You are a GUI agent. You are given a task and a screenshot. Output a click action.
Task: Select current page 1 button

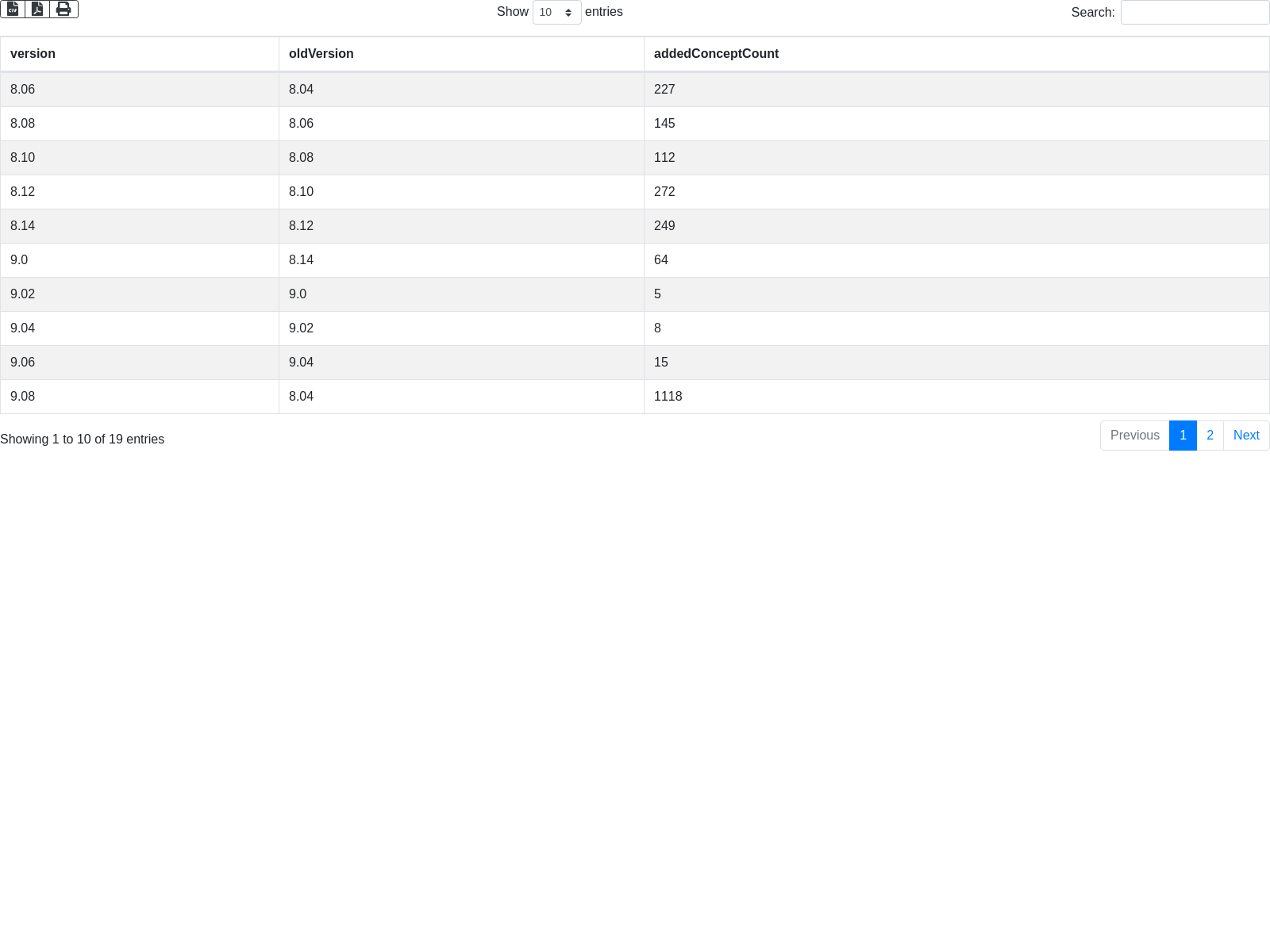point(1183,436)
